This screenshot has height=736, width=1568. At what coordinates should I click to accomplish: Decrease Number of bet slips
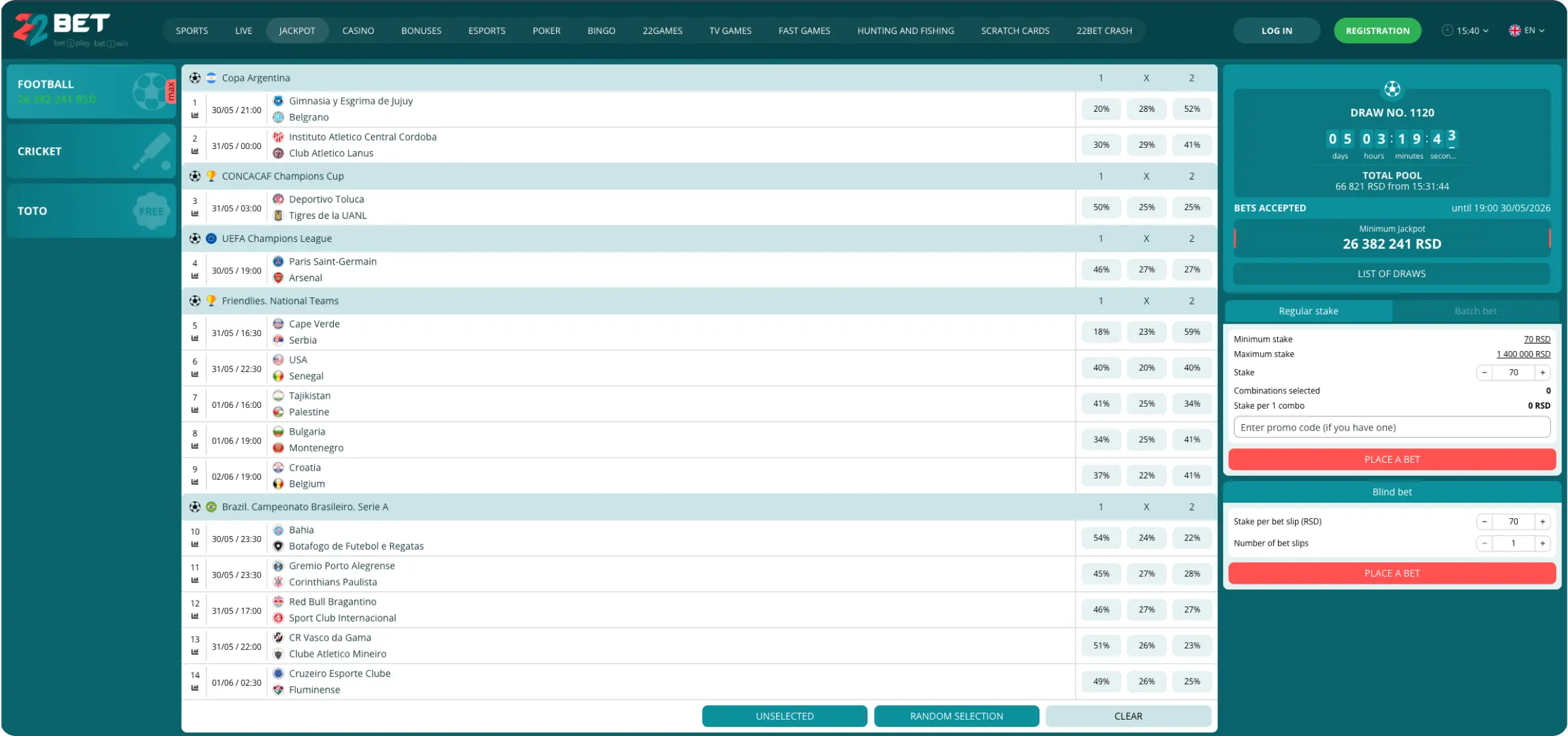tap(1484, 543)
